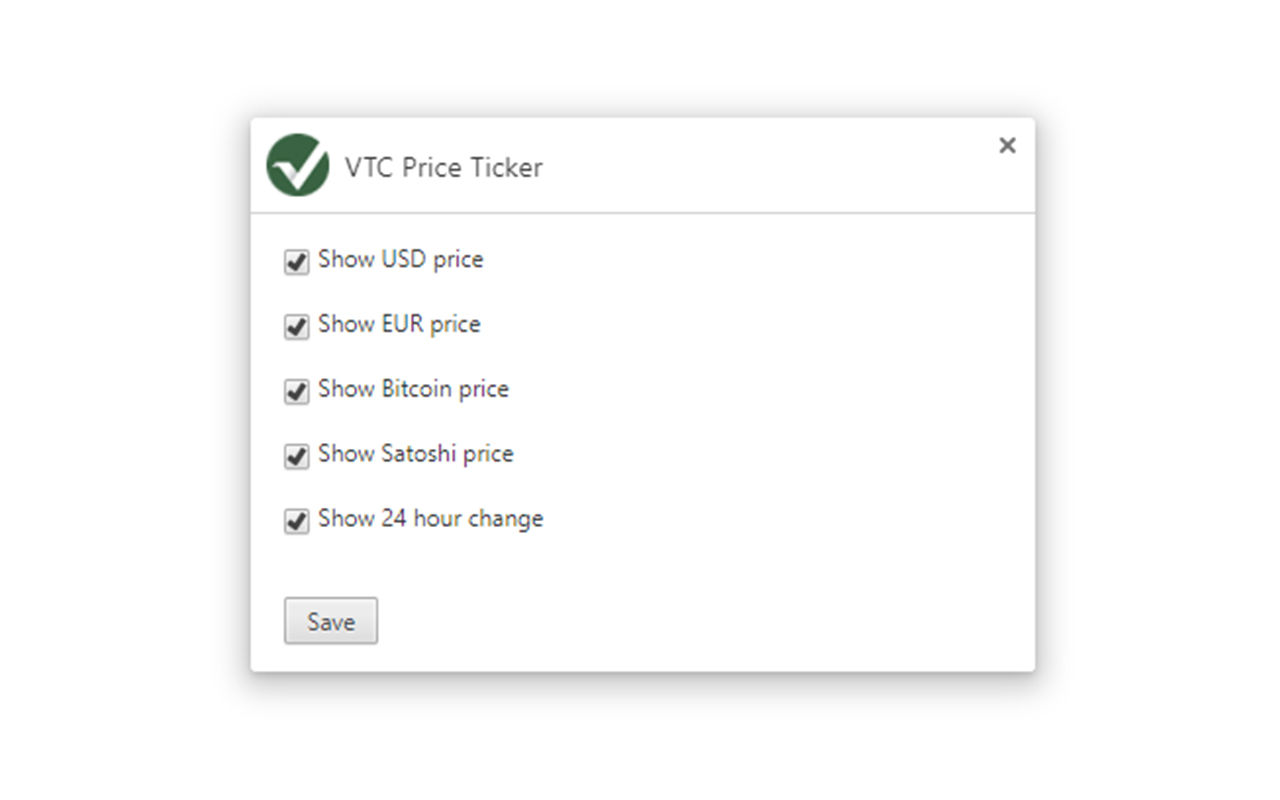
Task: Save the ticker display settings
Action: tap(331, 621)
